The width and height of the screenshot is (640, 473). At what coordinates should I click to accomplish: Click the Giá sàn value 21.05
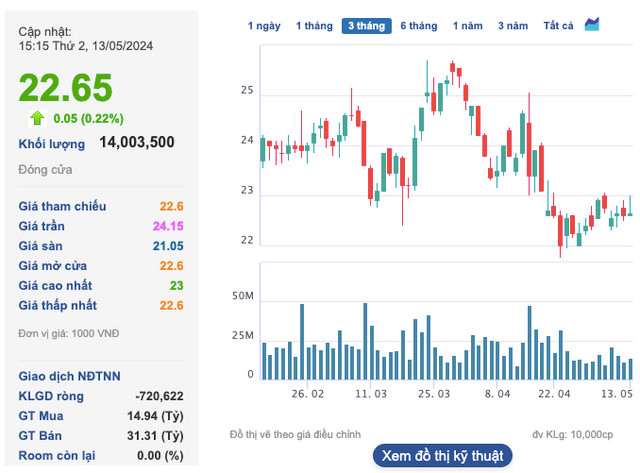coord(166,246)
